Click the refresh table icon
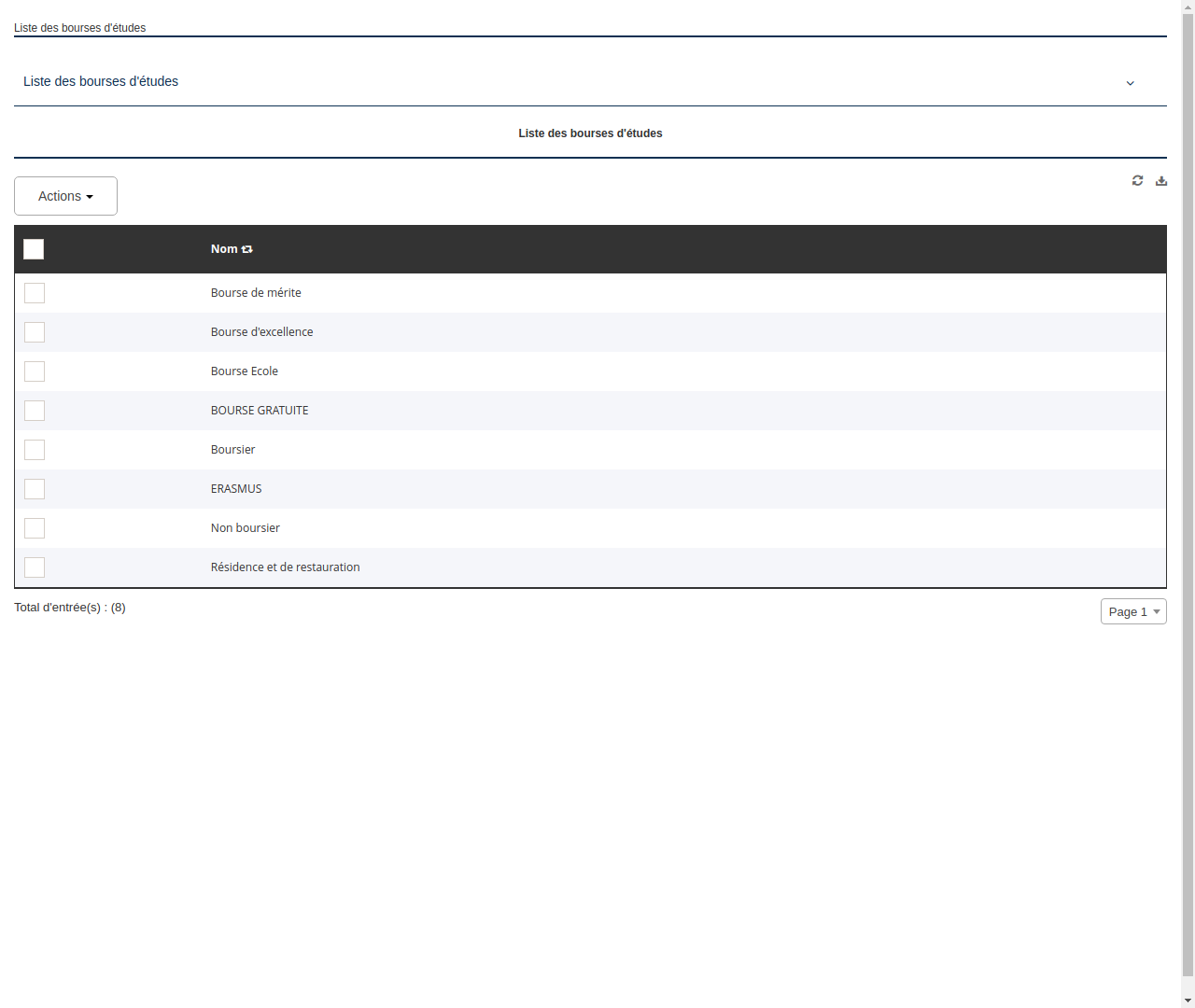The image size is (1195, 1008). point(1137,180)
